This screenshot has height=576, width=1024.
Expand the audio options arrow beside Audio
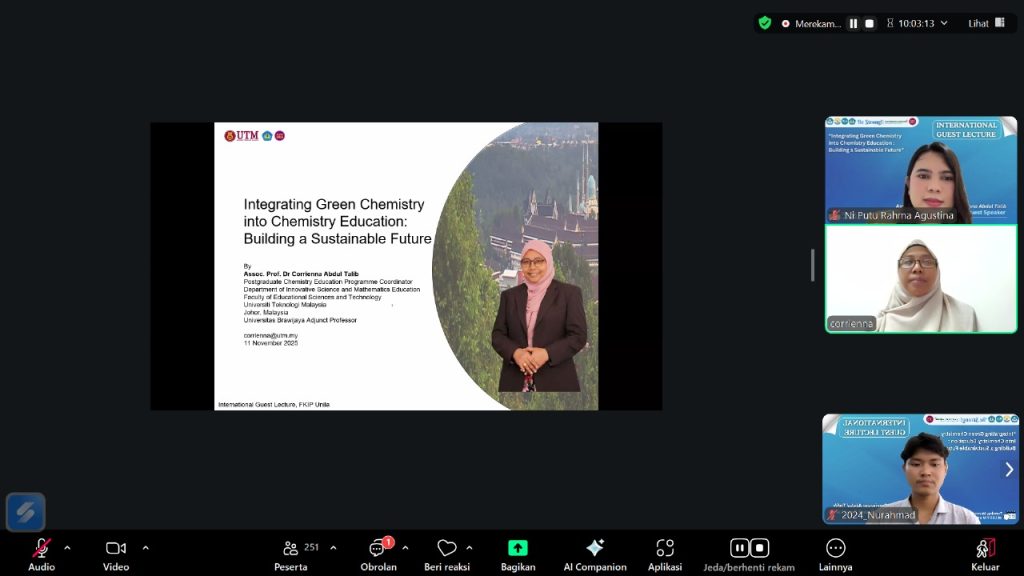(67, 547)
